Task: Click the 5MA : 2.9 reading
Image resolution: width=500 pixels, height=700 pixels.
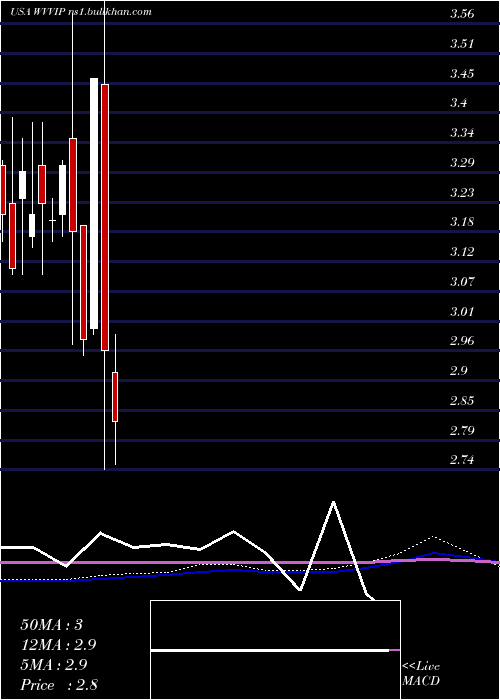Action: pos(54,665)
